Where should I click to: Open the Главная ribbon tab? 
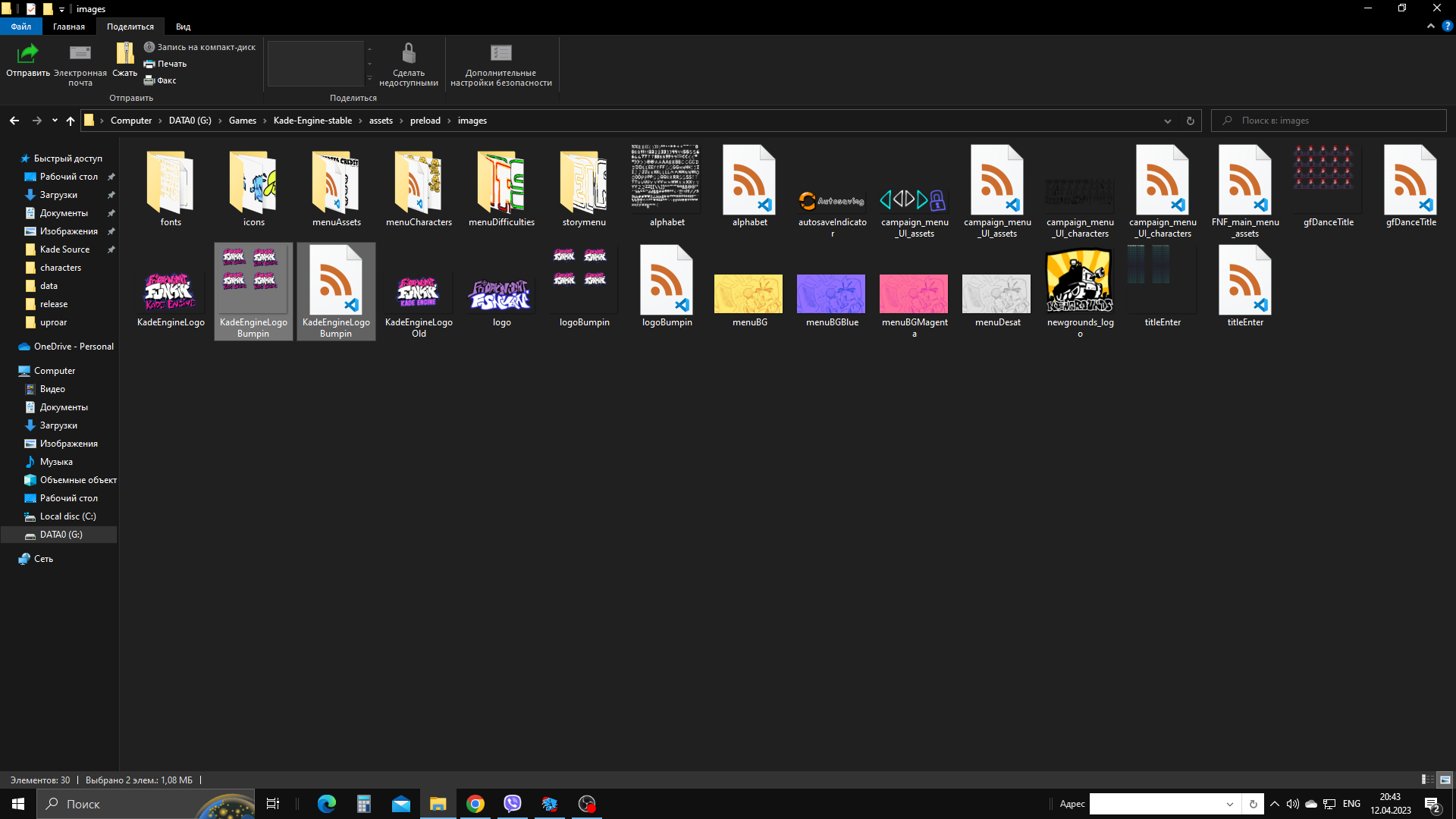pos(69,27)
